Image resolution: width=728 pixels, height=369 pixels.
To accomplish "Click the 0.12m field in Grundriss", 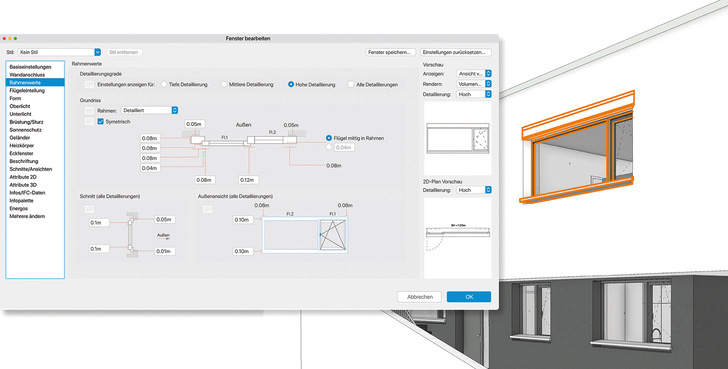I will pos(249,180).
